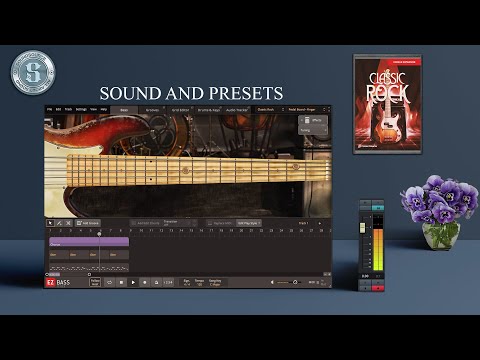Click the playhead marker on timeline
The image size is (480, 360).
click(99, 234)
